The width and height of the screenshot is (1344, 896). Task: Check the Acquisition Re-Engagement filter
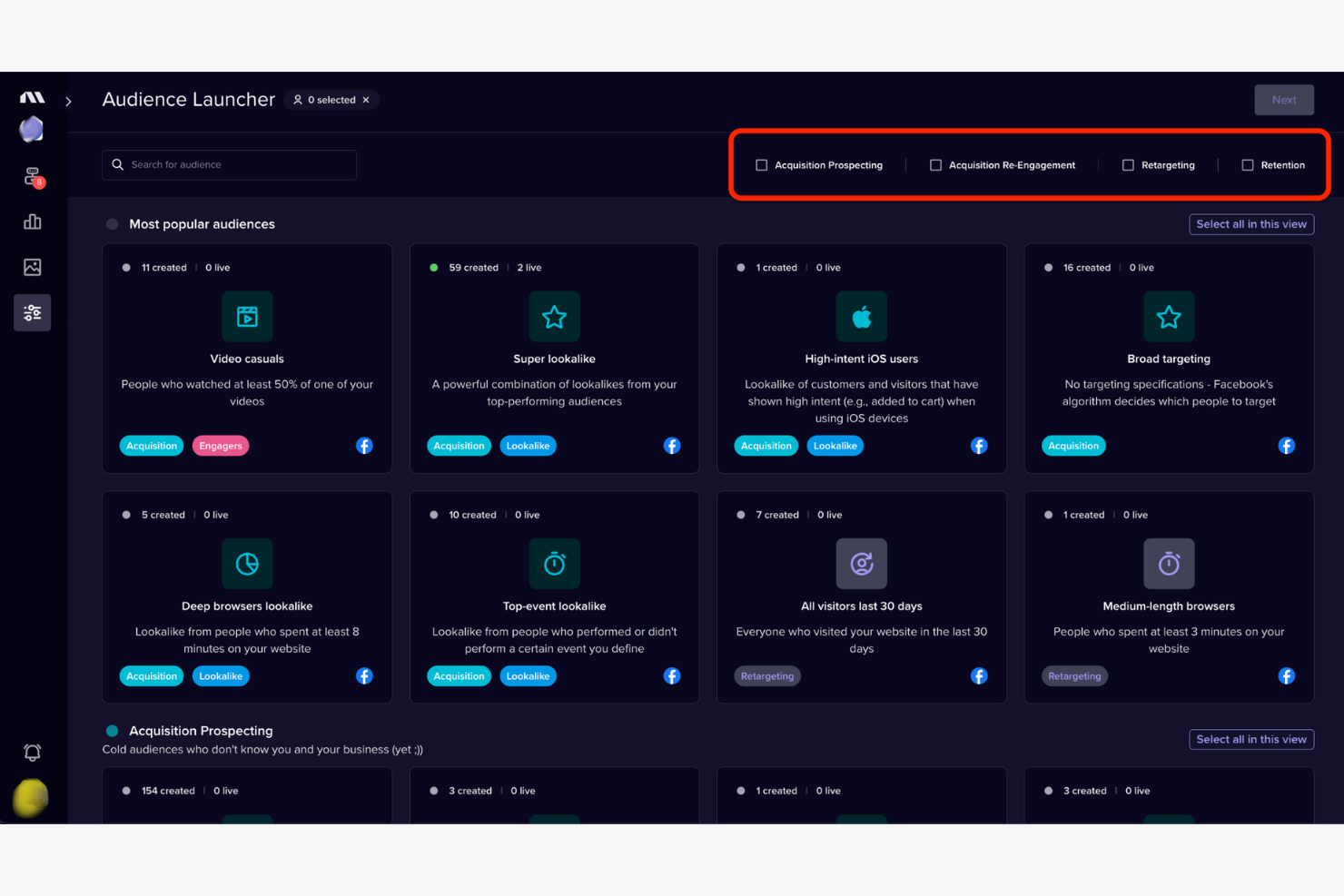[935, 164]
